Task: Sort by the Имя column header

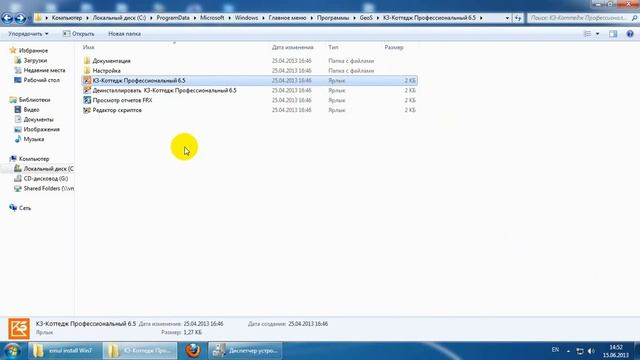Action: pyautogui.click(x=89, y=47)
